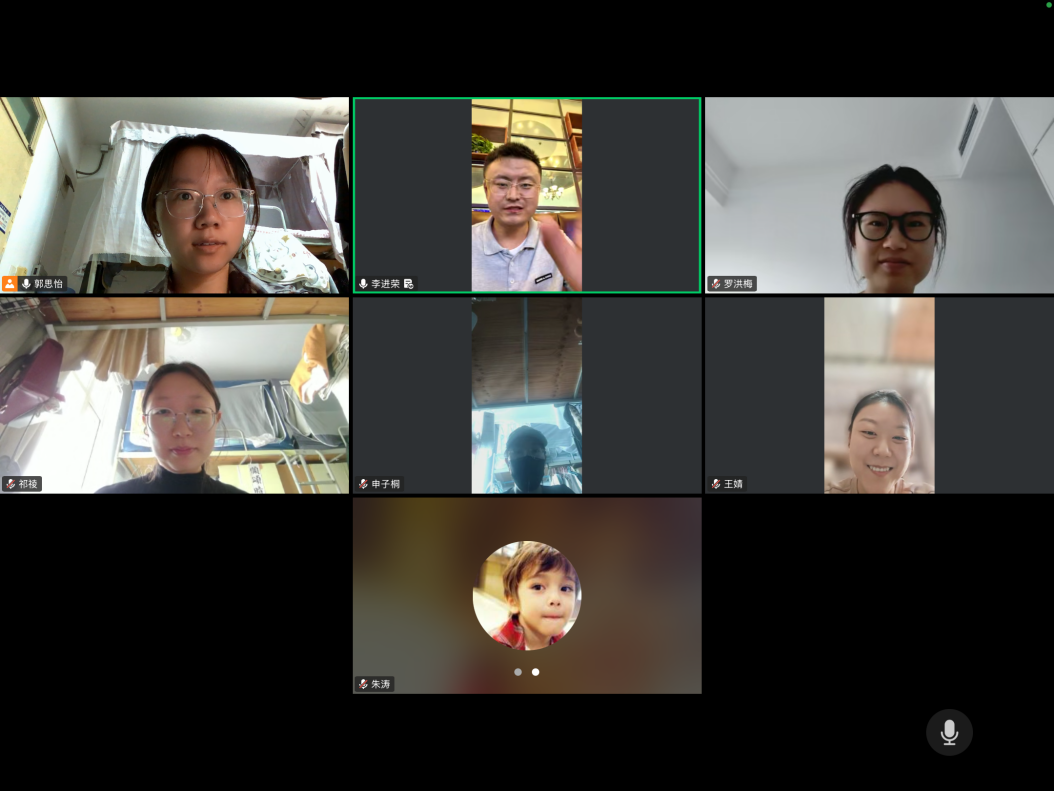Click the name label text 罗洪梅
1054x791 pixels.
(738, 284)
